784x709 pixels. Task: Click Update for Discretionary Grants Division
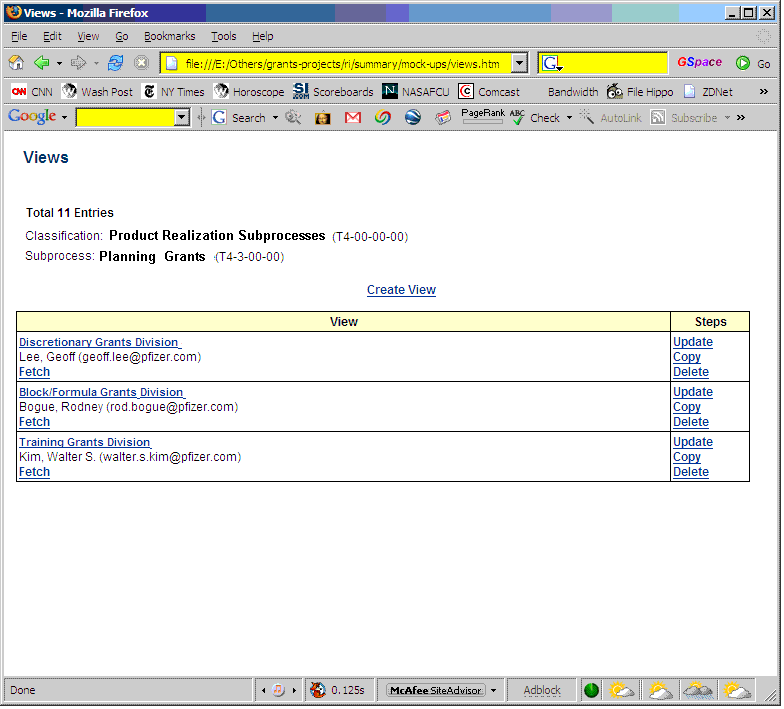coord(694,342)
